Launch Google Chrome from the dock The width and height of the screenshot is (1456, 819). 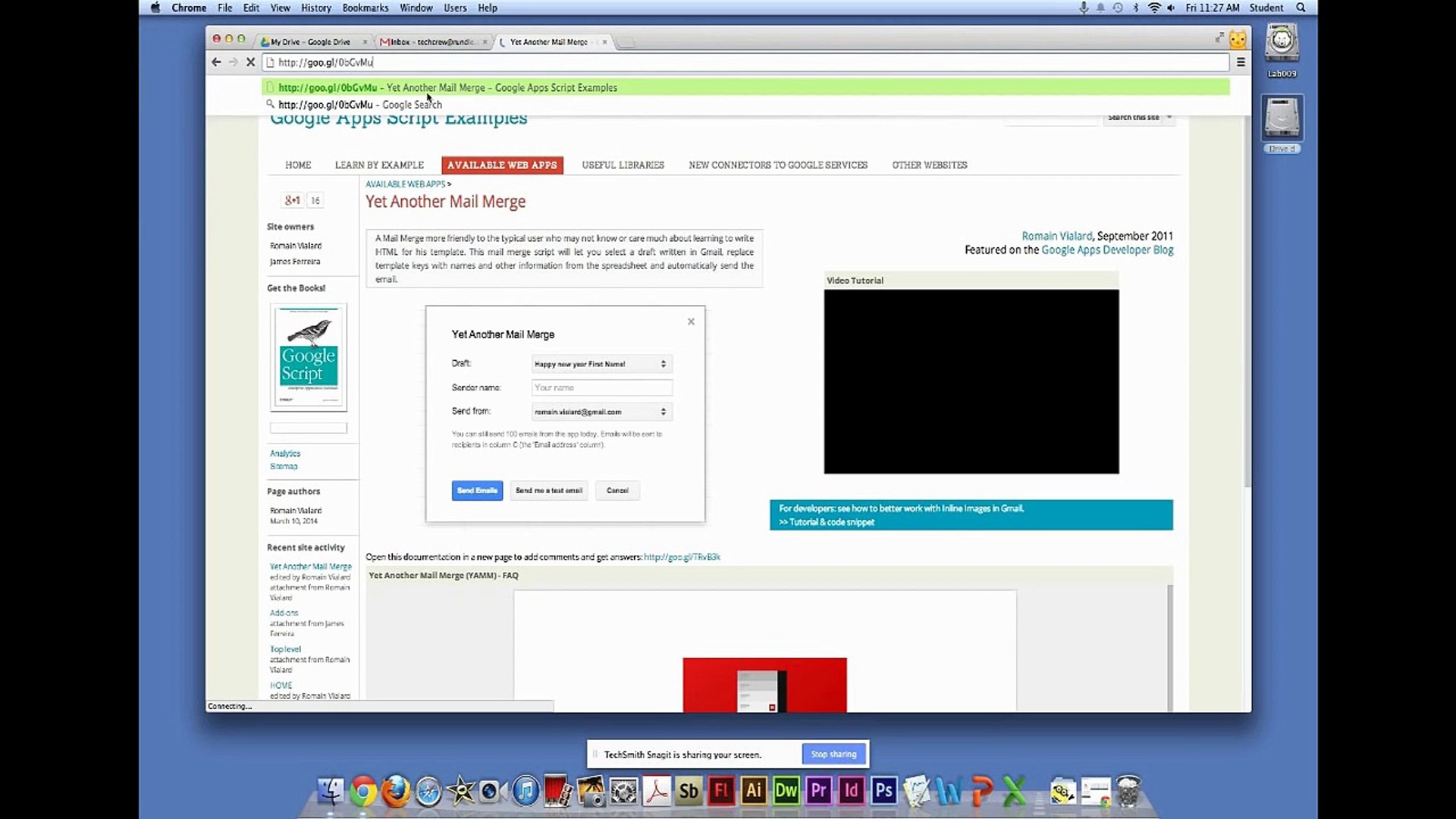(x=363, y=792)
